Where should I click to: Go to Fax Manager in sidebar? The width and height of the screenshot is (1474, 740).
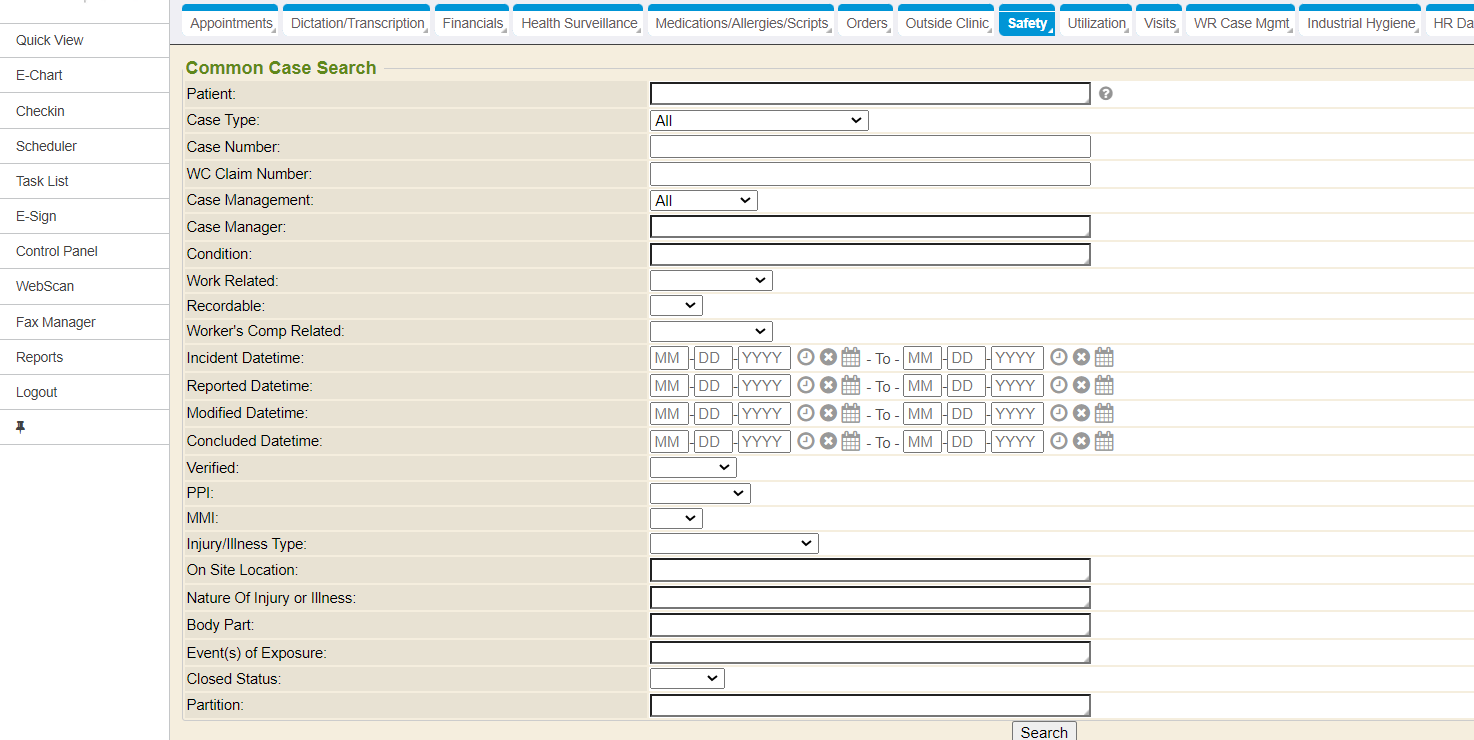(x=56, y=322)
